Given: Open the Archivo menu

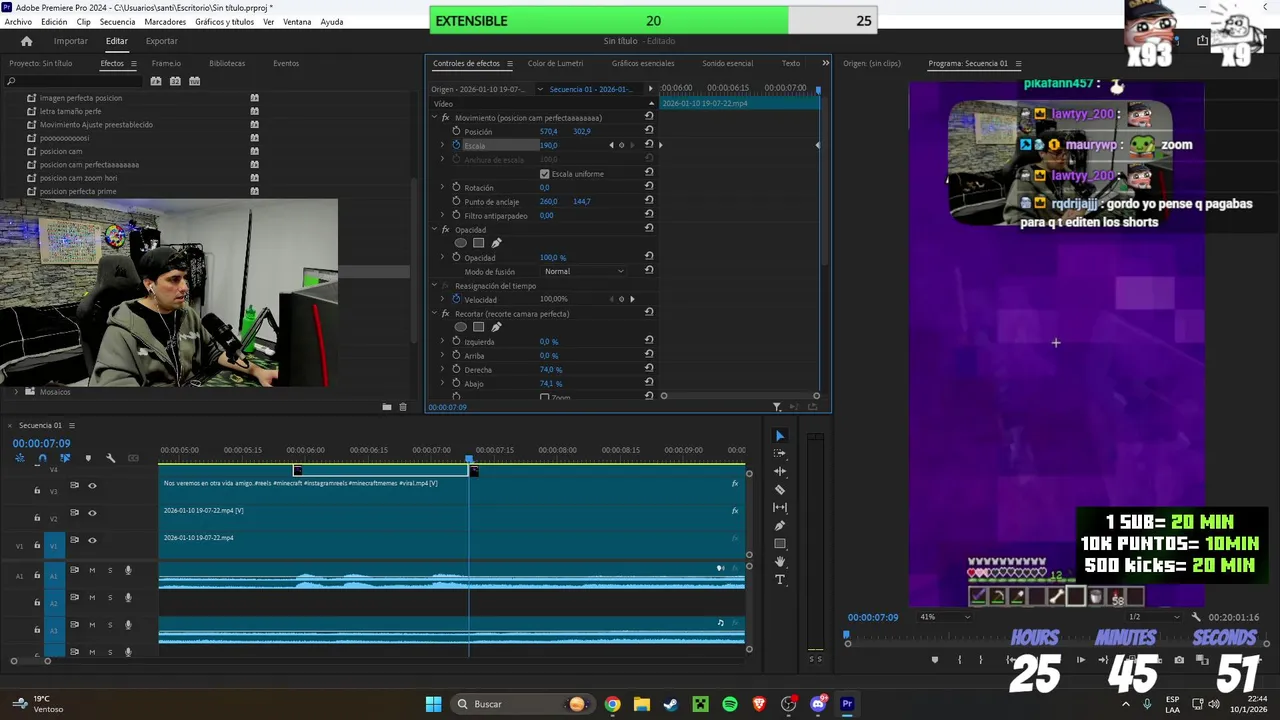Looking at the screenshot, I should (x=18, y=22).
